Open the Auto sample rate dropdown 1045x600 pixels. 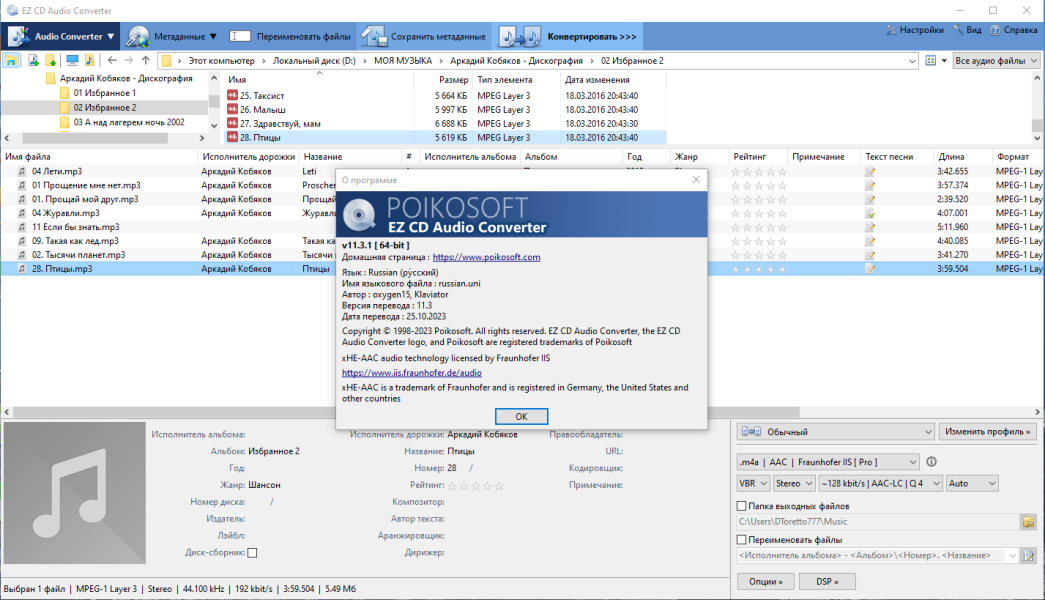972,483
